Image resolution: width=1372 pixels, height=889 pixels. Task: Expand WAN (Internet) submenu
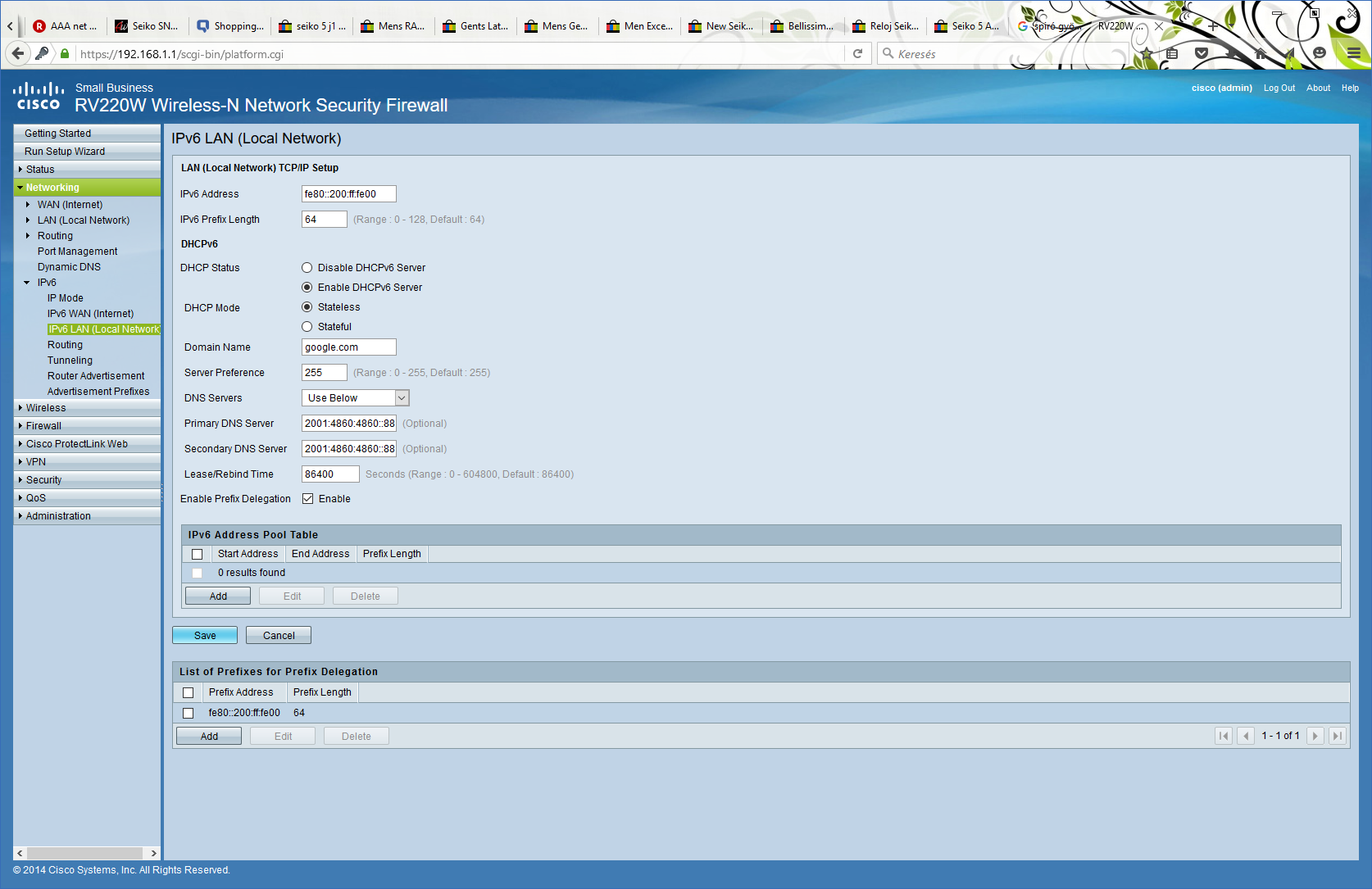click(29, 205)
